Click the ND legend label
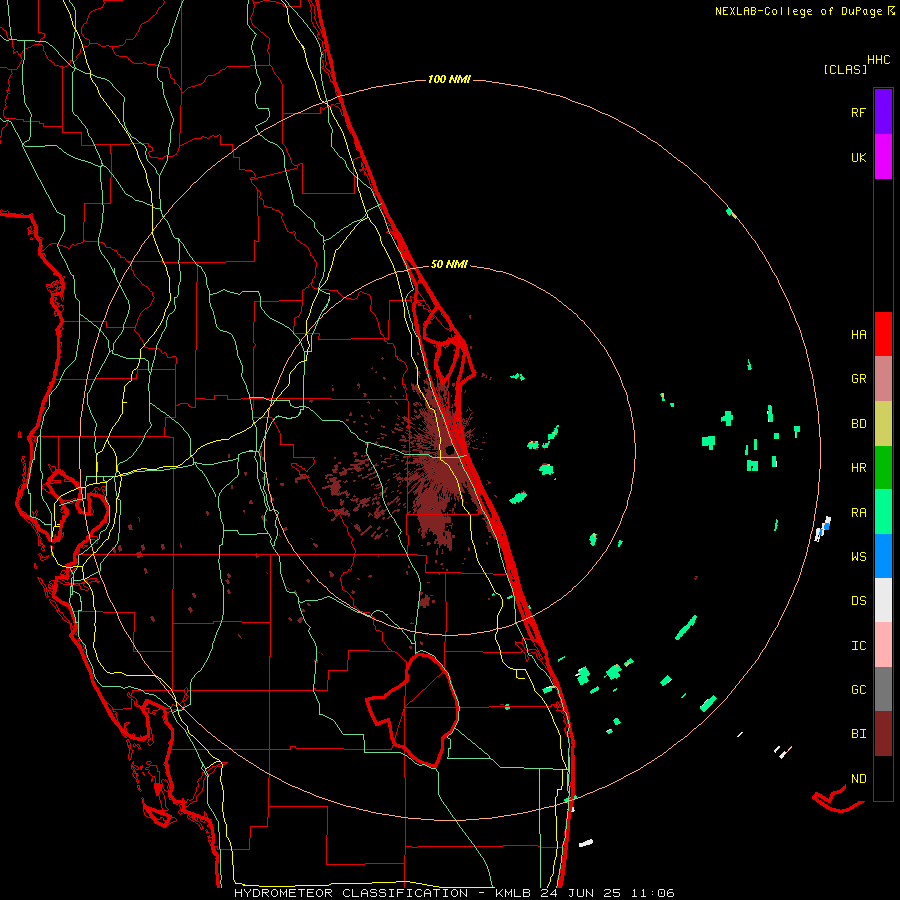Image resolution: width=900 pixels, height=900 pixels. 858,779
